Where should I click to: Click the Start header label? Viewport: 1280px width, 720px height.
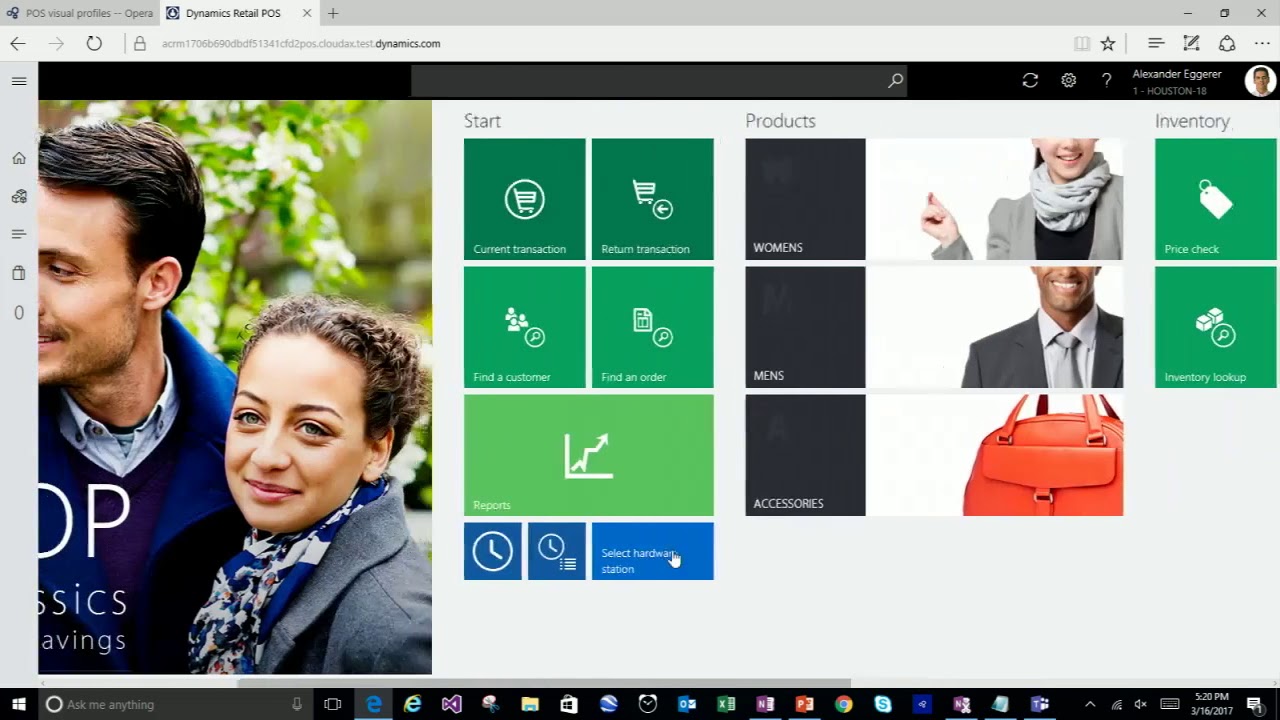[x=482, y=121]
